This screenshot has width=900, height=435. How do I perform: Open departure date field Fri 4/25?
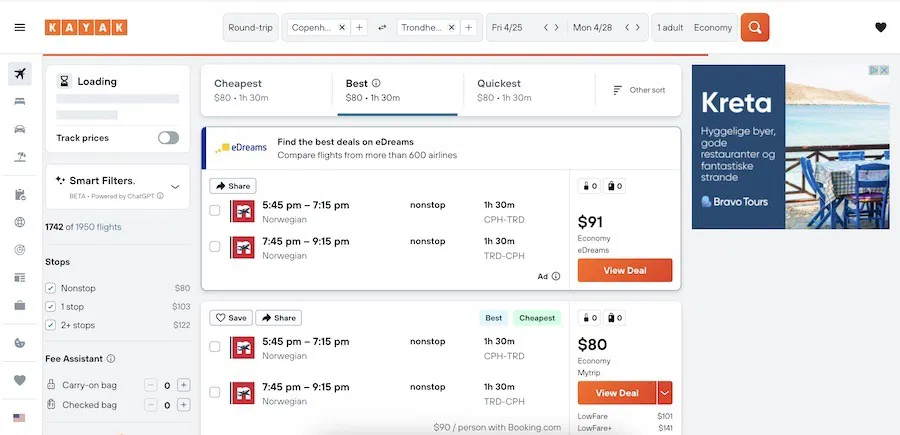click(507, 28)
